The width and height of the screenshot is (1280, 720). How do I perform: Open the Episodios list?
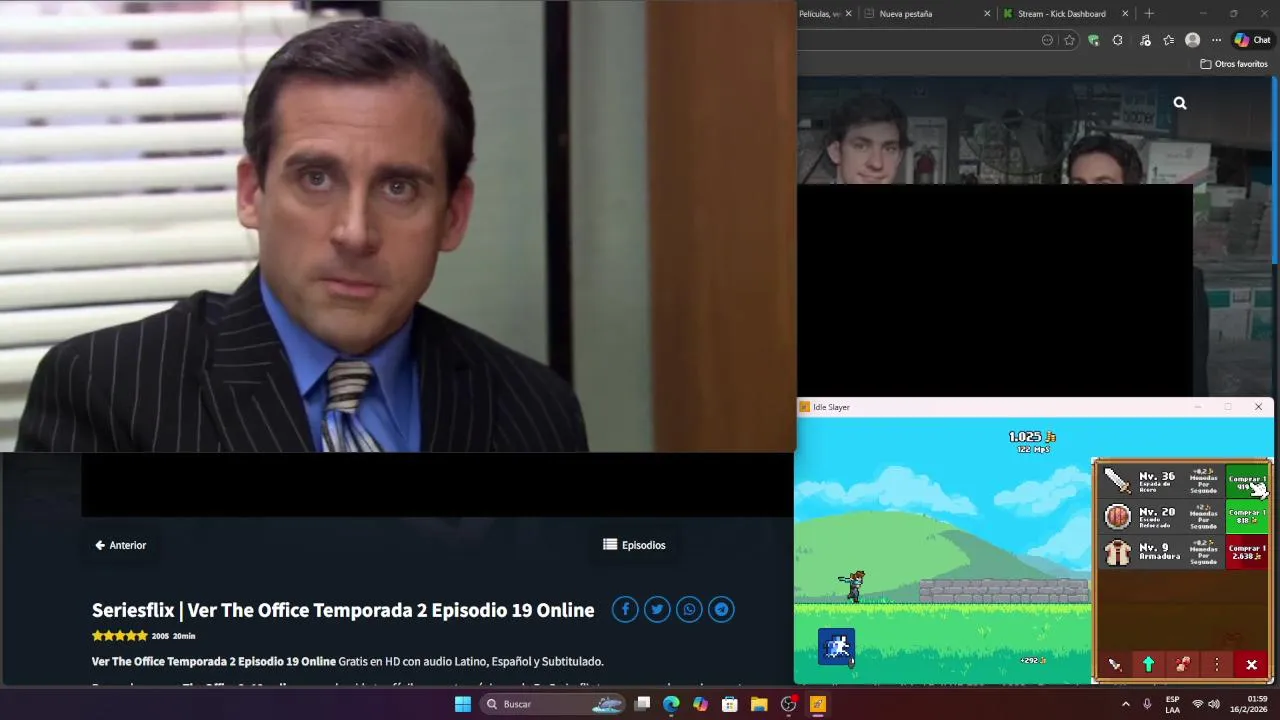tap(634, 545)
